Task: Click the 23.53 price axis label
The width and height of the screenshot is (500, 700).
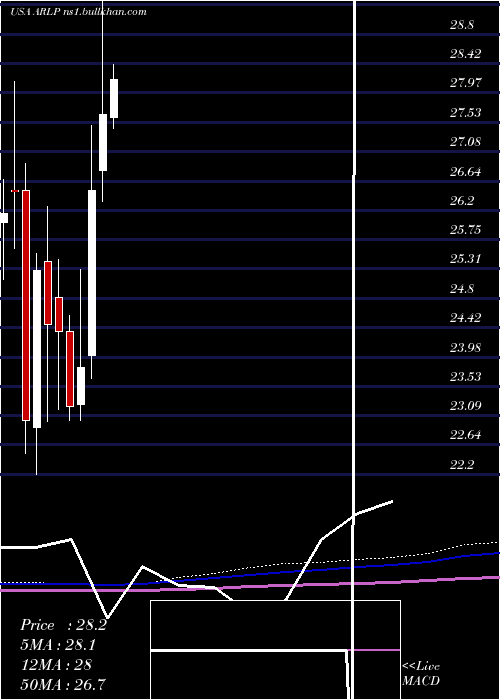Action: point(466,377)
